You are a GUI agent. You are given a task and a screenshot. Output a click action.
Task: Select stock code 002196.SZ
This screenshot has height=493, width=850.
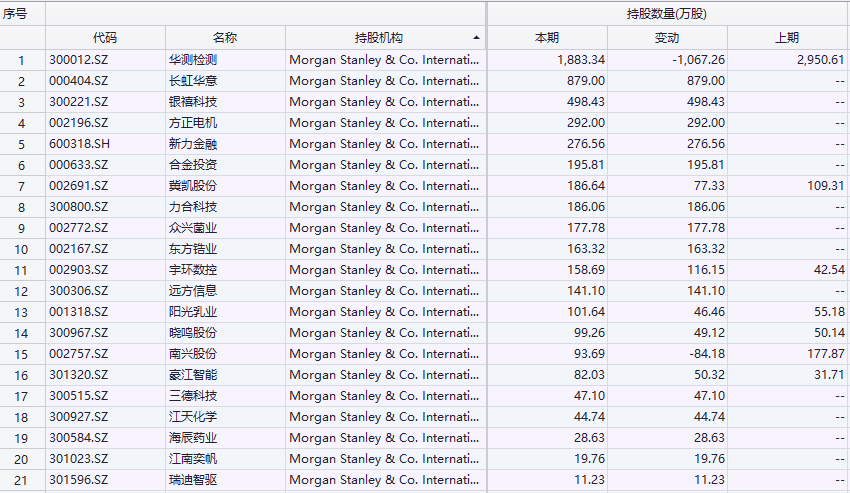pyautogui.click(x=79, y=123)
